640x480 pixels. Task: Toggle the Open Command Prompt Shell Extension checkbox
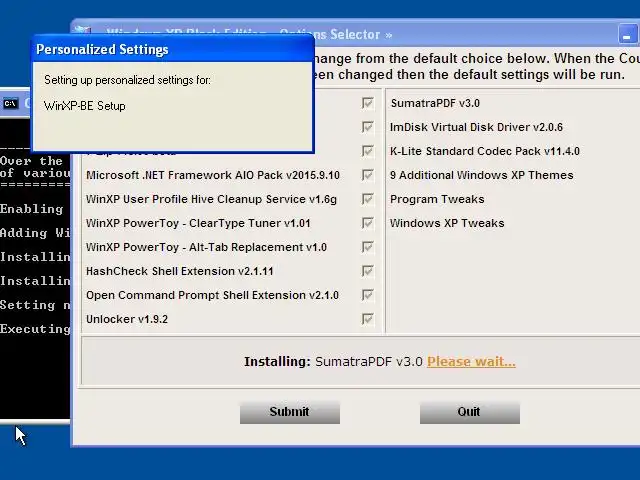[367, 295]
